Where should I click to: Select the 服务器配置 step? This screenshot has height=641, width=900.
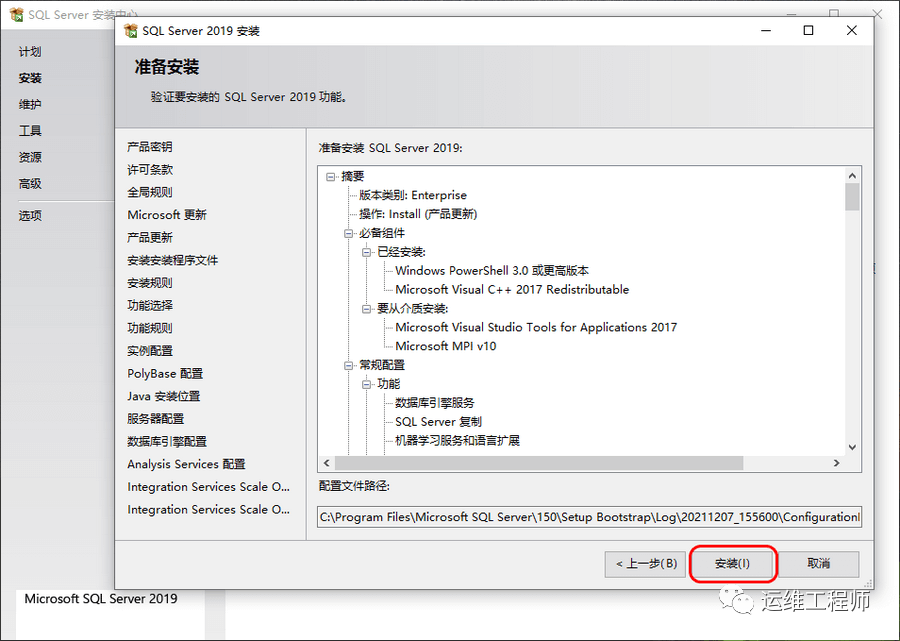click(156, 419)
